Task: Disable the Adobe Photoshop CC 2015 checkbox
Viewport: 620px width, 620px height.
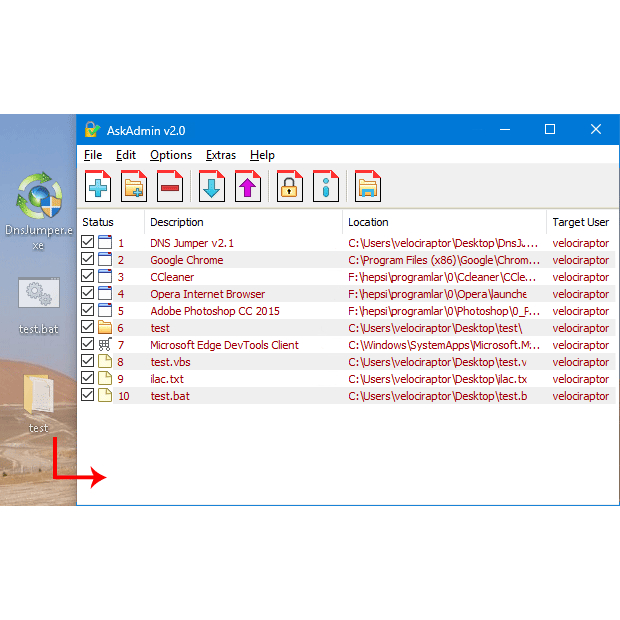Action: (x=87, y=310)
